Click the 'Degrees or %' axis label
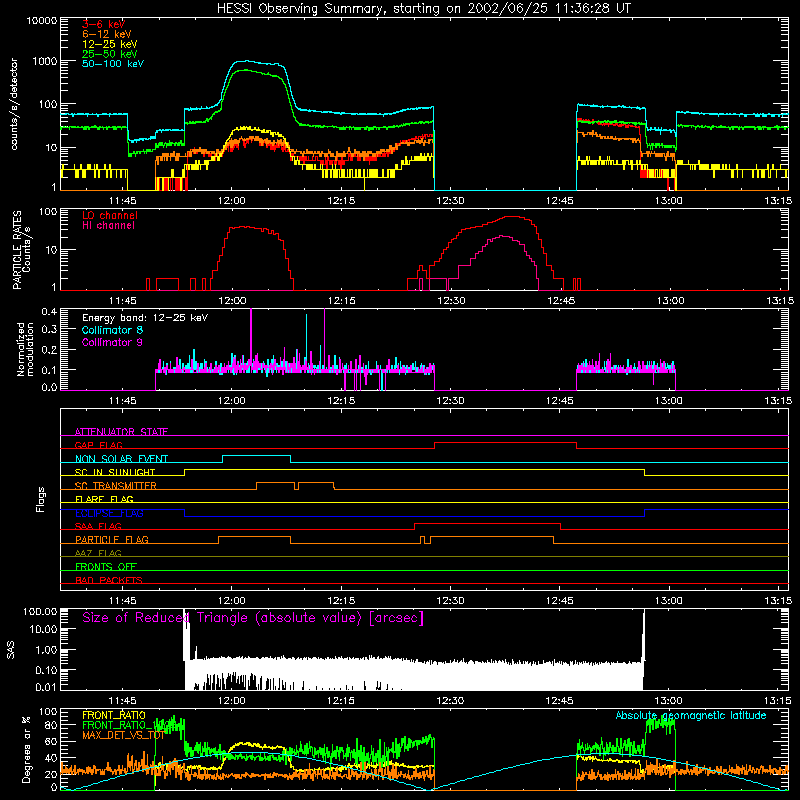800x800 pixels. pos(26,750)
